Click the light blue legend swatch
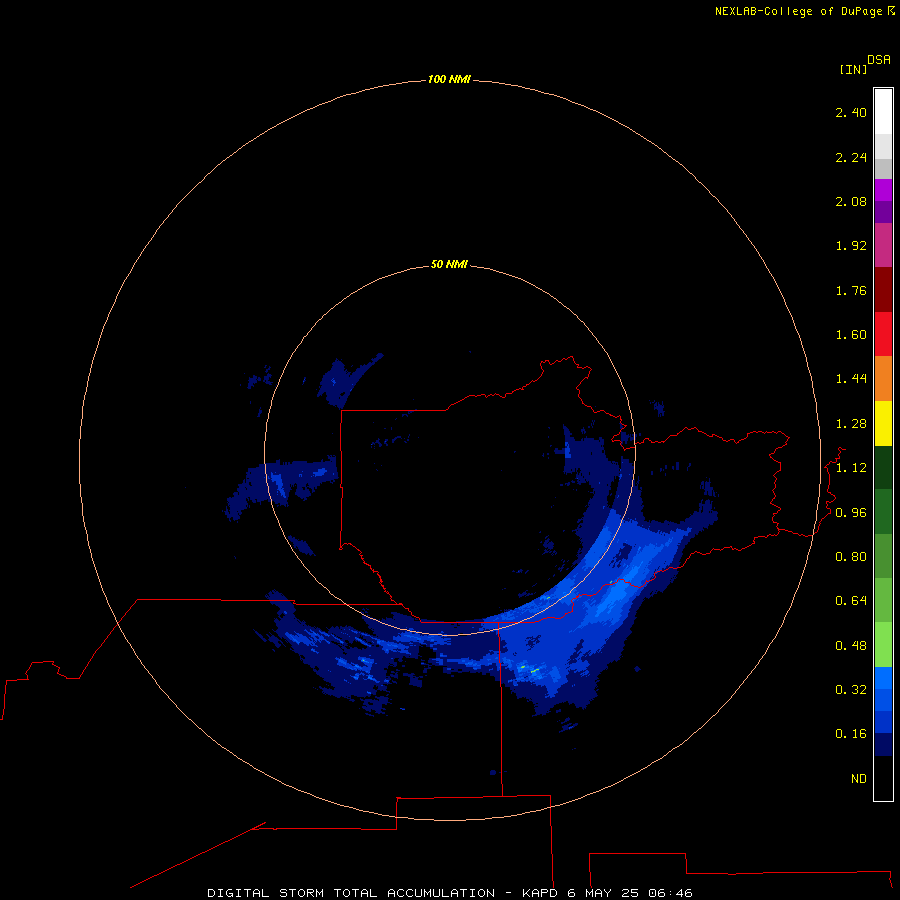900x900 pixels. click(x=883, y=678)
